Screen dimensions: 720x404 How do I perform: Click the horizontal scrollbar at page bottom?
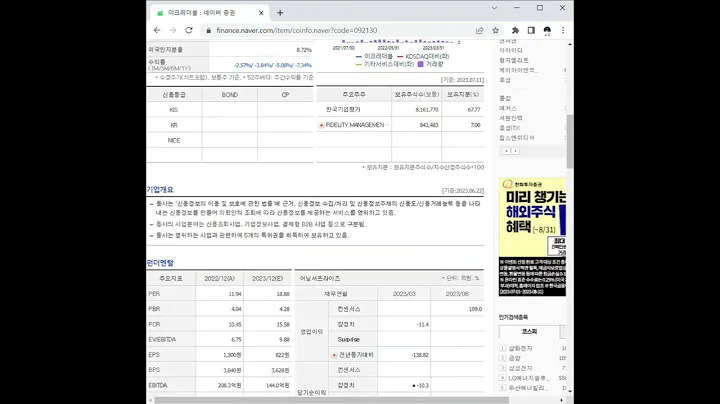(x=330, y=400)
